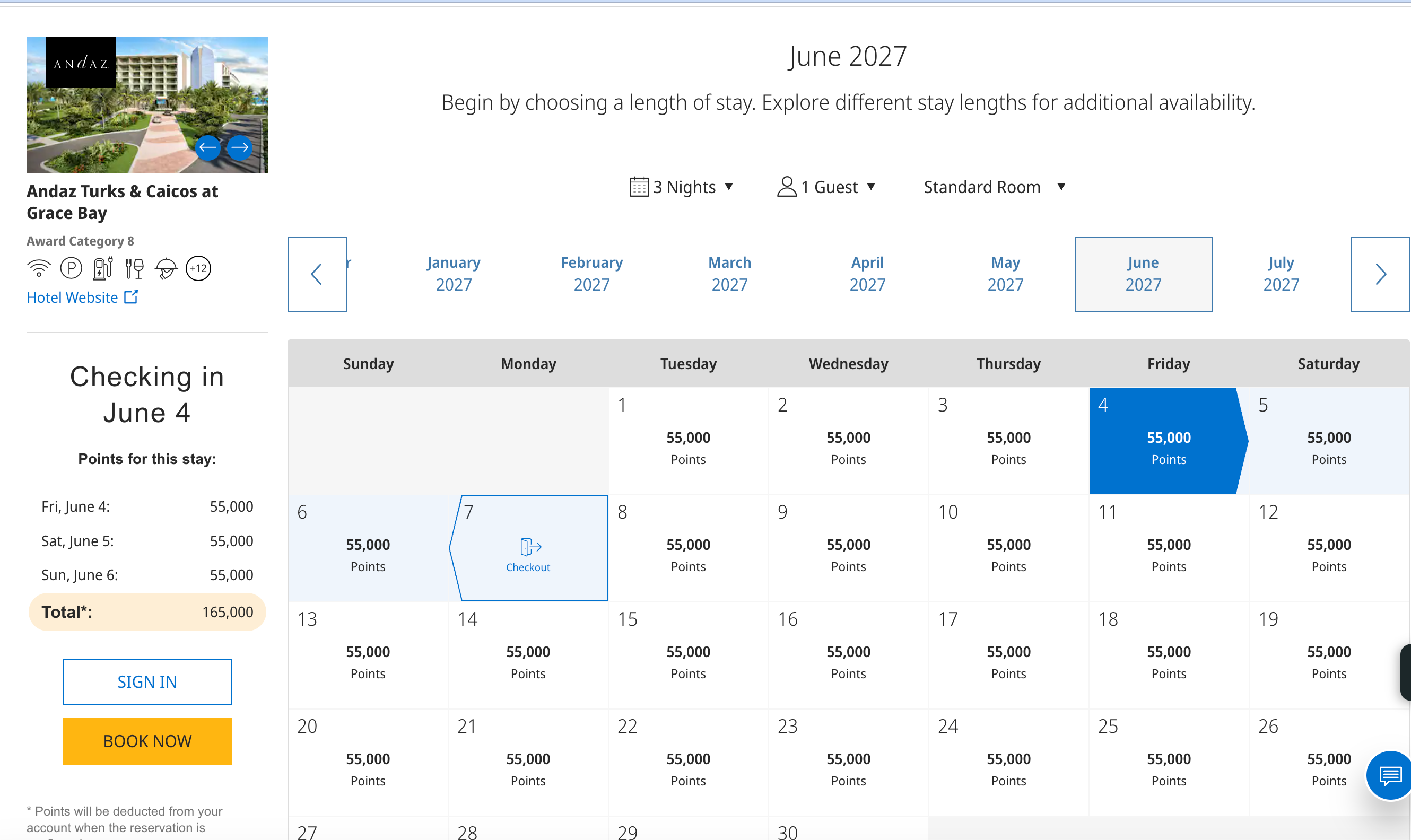The height and width of the screenshot is (840, 1411).
Task: Click the parking amenity icon
Action: coord(71,268)
